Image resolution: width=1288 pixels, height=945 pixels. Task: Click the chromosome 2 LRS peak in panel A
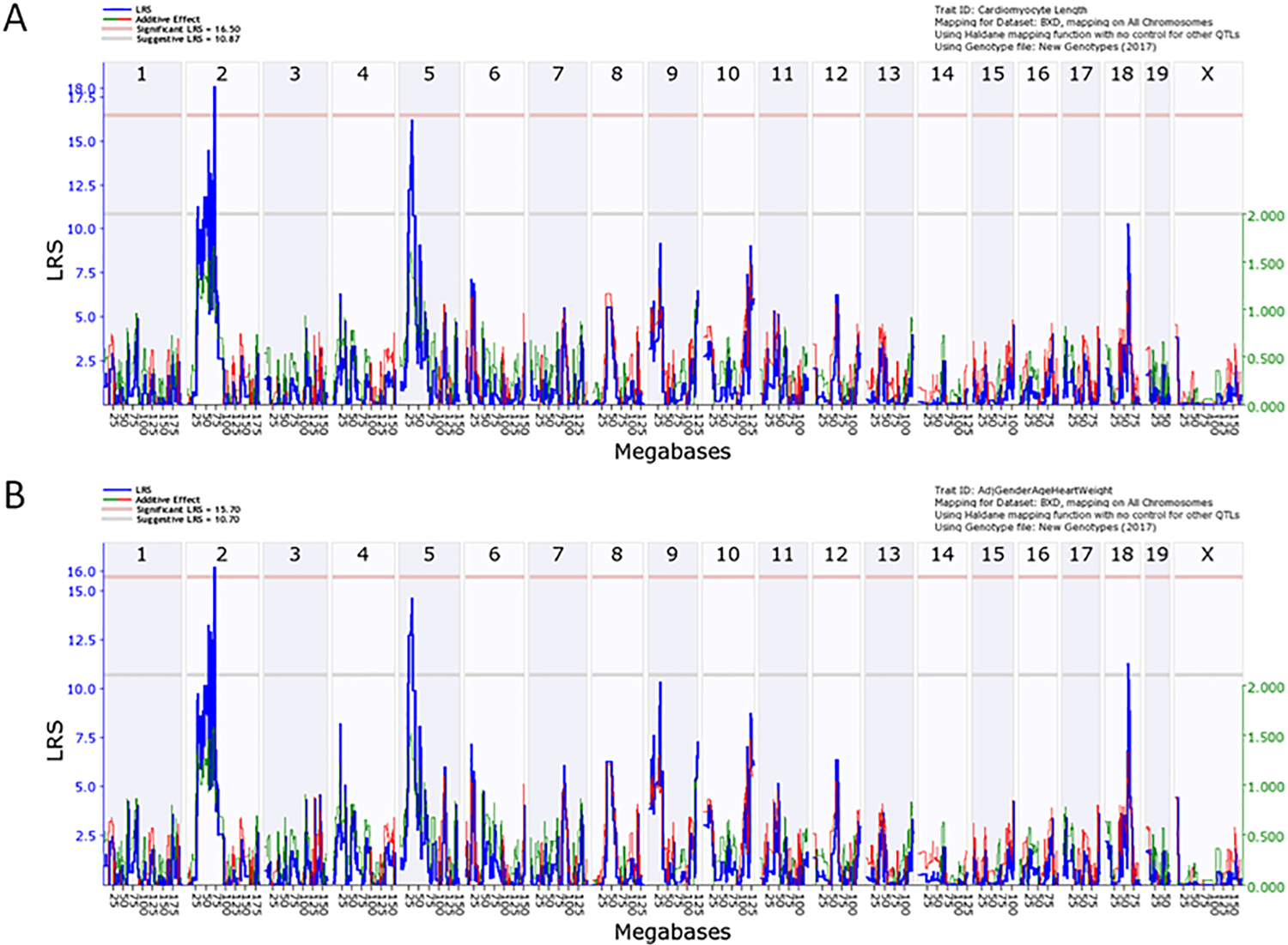(x=215, y=88)
